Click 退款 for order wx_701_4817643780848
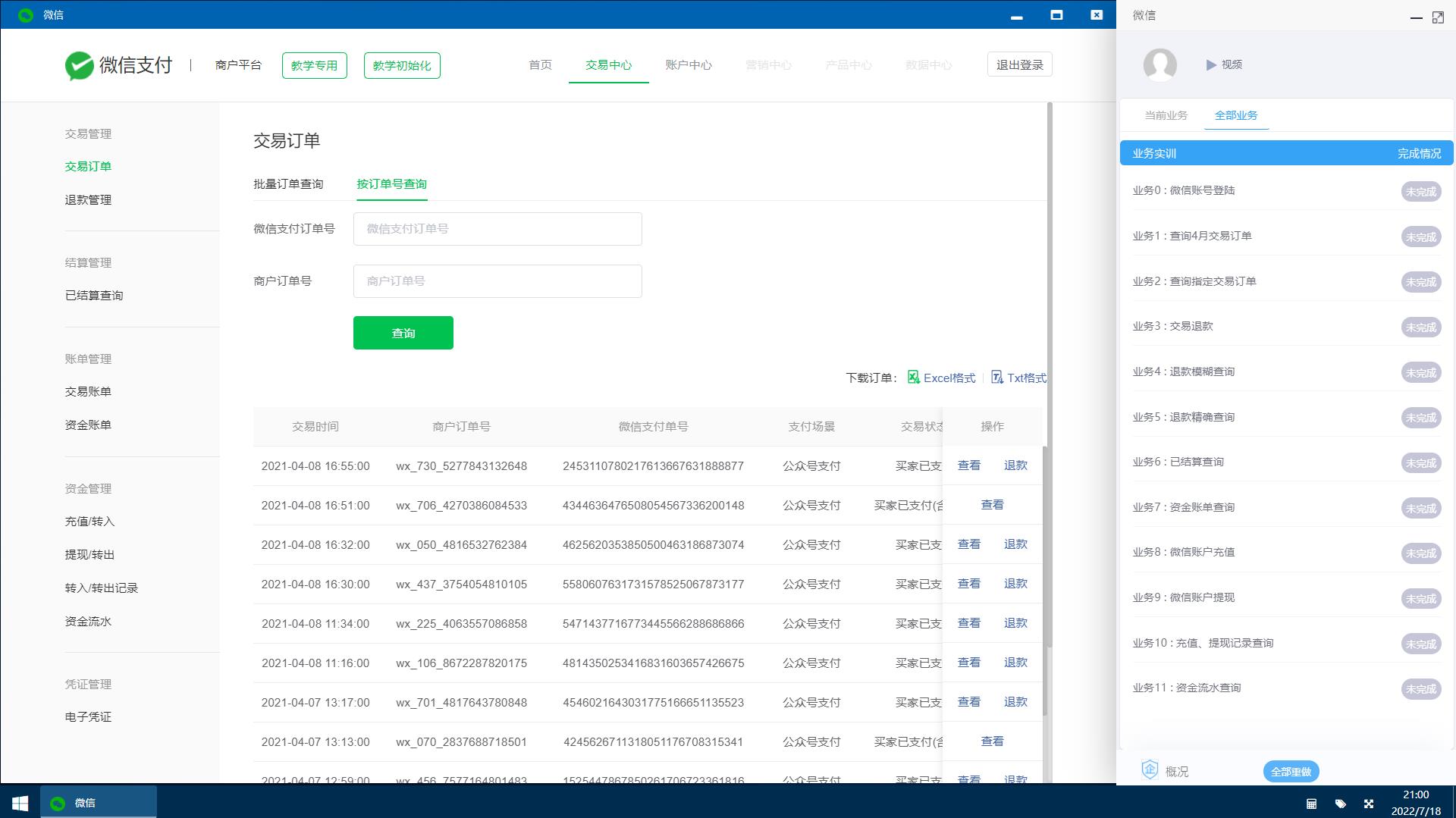 point(1015,702)
